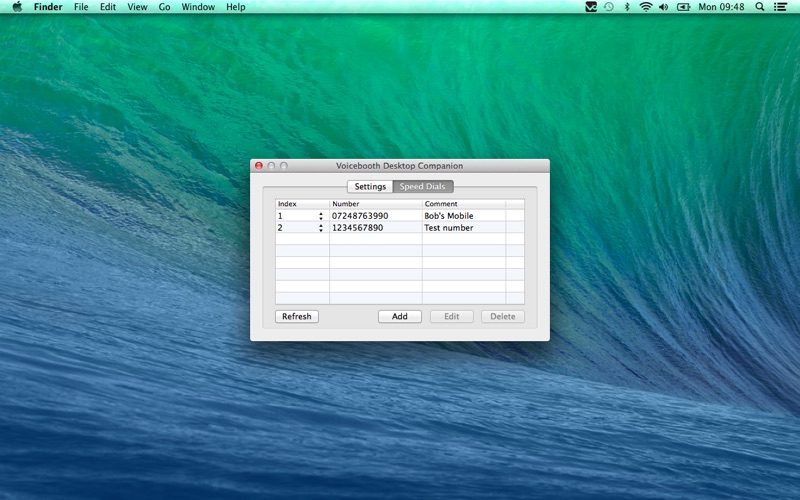Change index stepper for row 1

coord(321,216)
